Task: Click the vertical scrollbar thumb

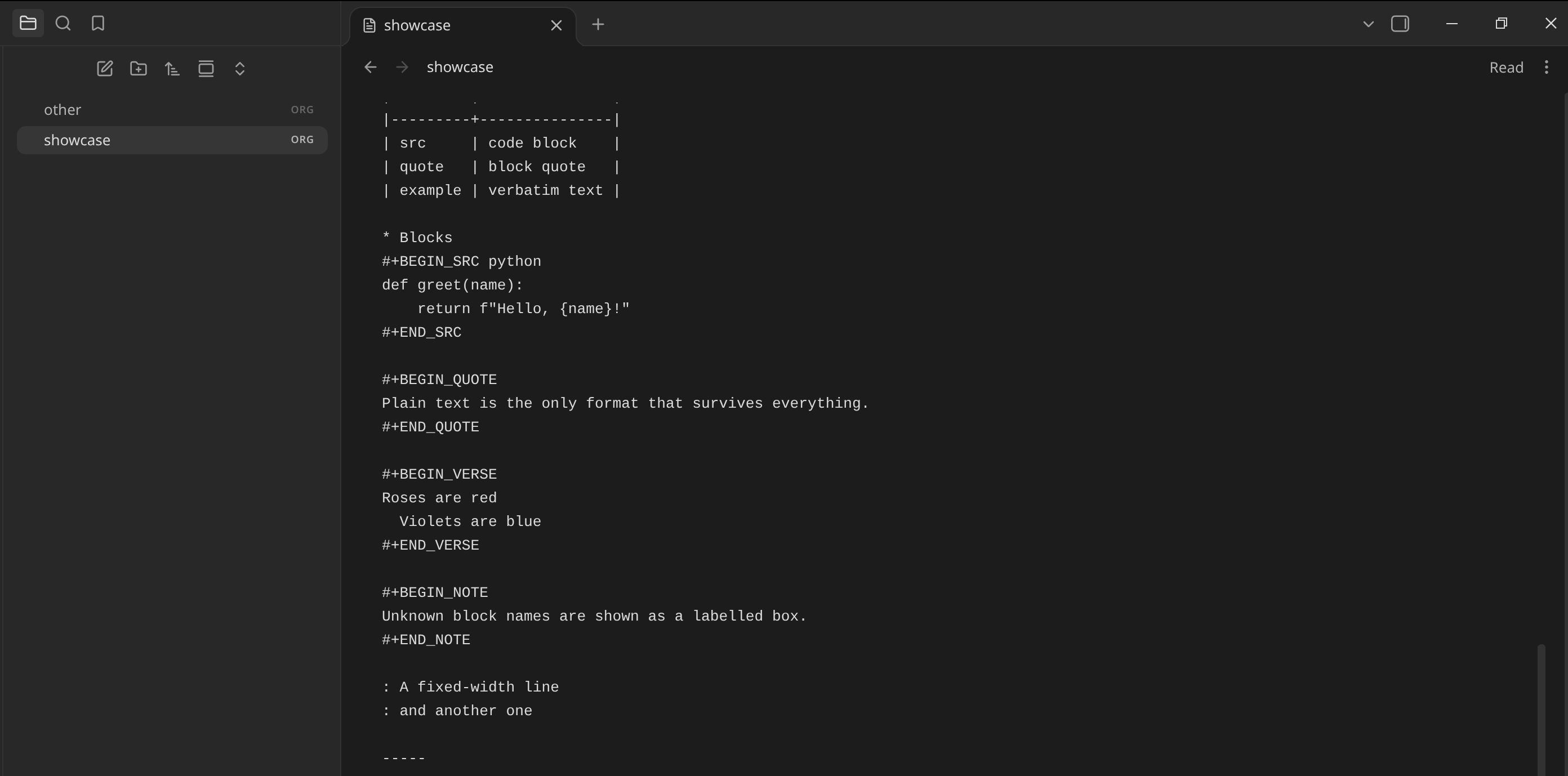Action: point(1541,709)
